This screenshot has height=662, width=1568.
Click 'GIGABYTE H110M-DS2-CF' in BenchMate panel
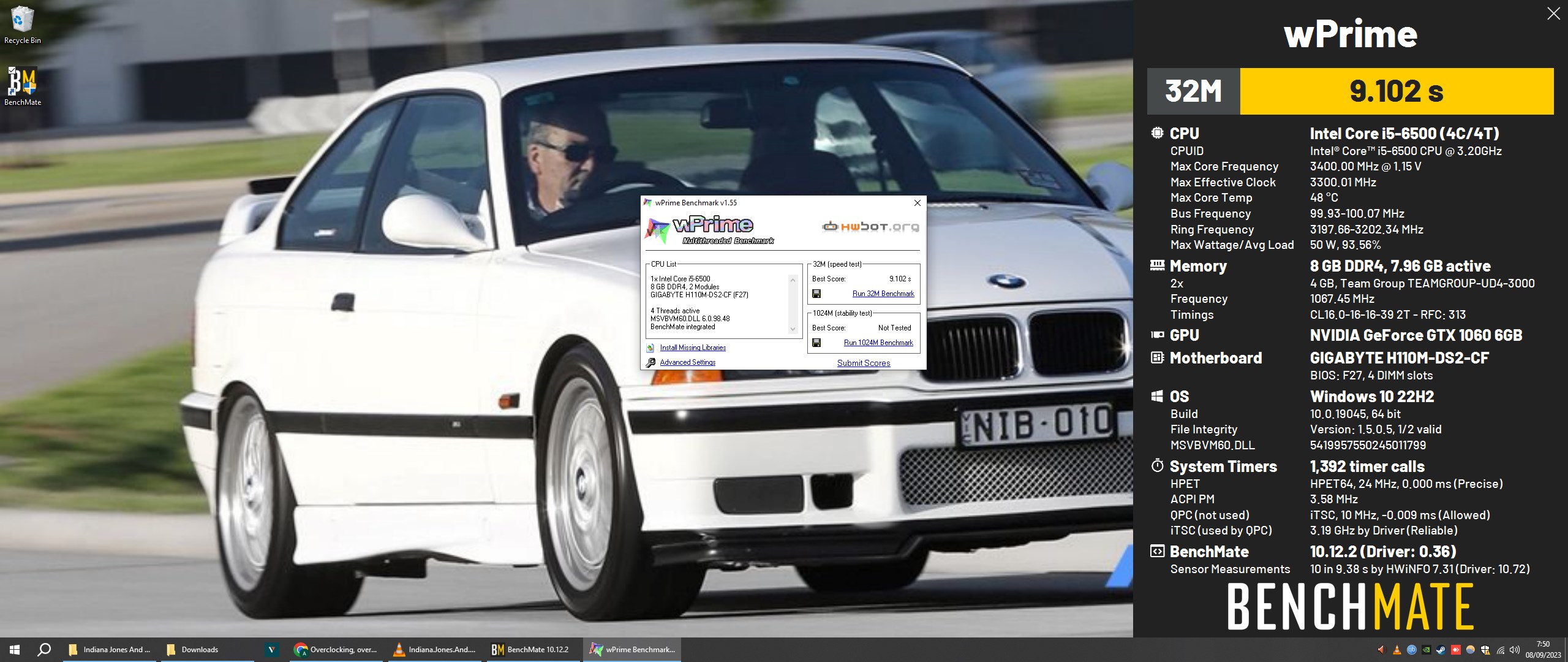[1399, 357]
